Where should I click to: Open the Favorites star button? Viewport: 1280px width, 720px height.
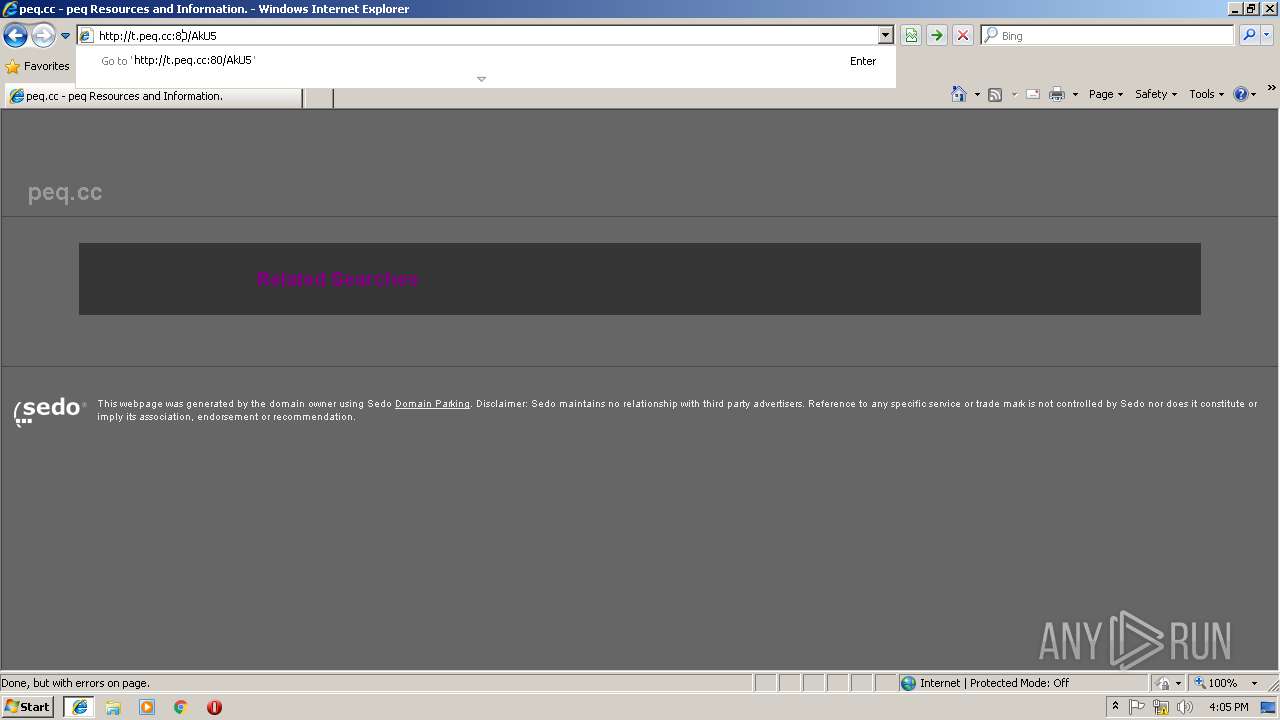click(37, 66)
